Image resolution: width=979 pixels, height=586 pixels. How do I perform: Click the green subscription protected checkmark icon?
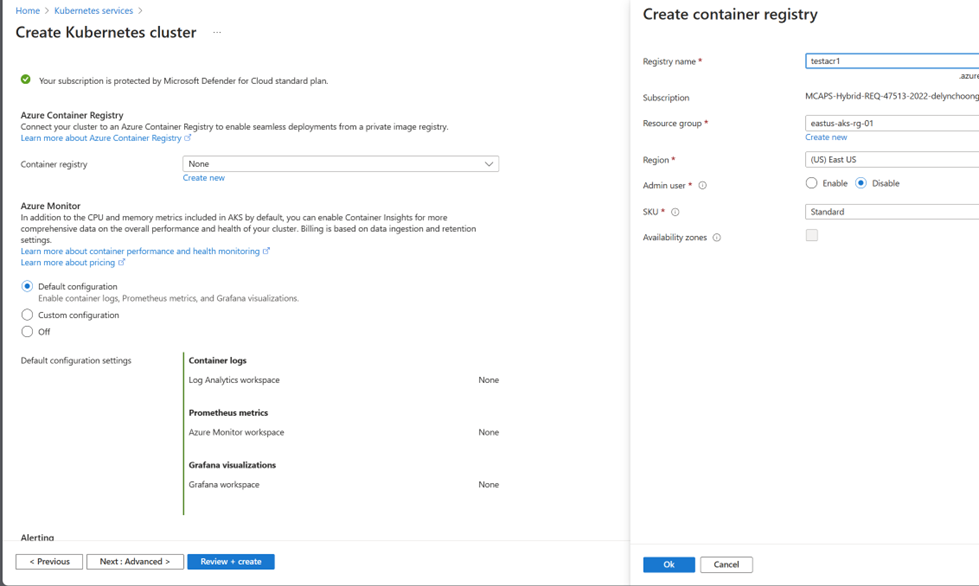coord(26,79)
